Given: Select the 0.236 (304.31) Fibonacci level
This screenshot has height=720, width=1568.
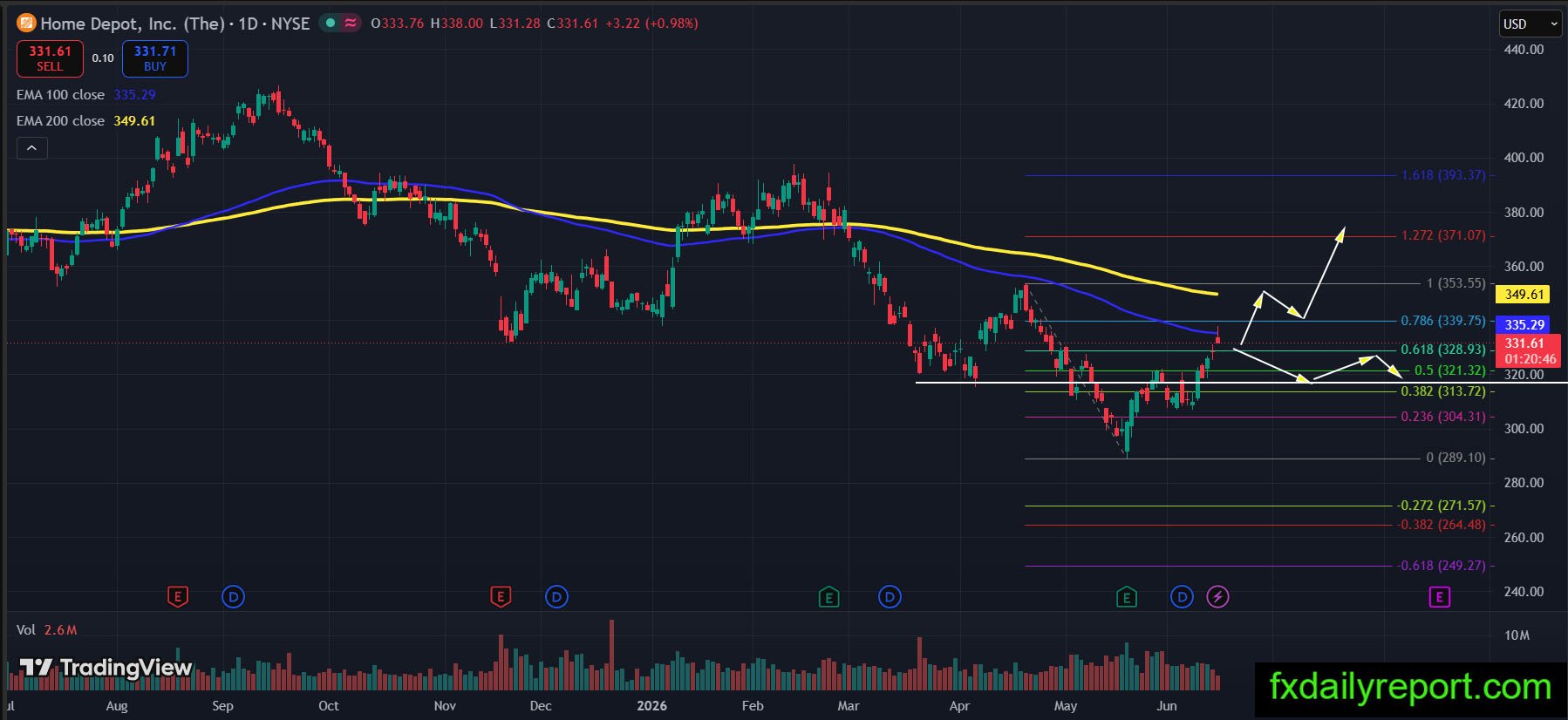Looking at the screenshot, I should tap(1443, 417).
